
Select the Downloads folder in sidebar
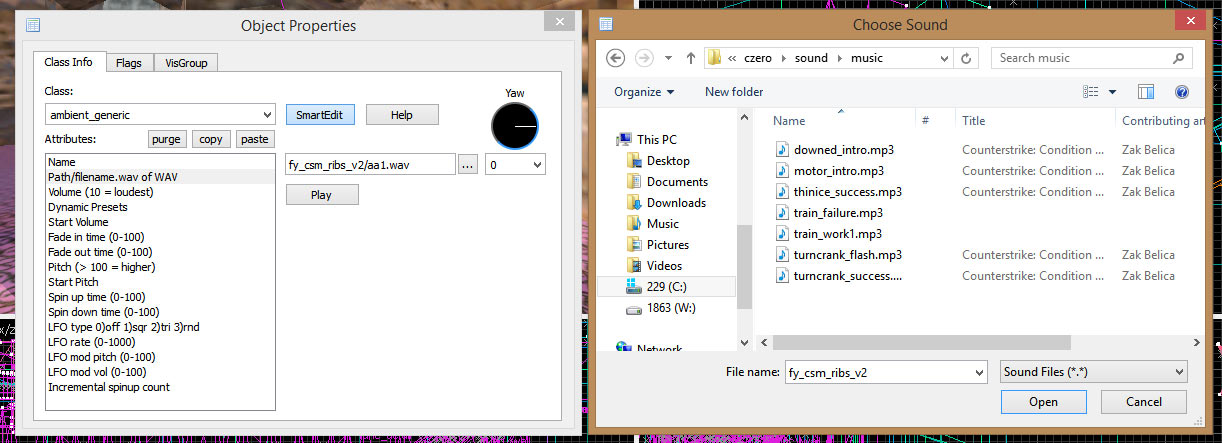tap(676, 203)
